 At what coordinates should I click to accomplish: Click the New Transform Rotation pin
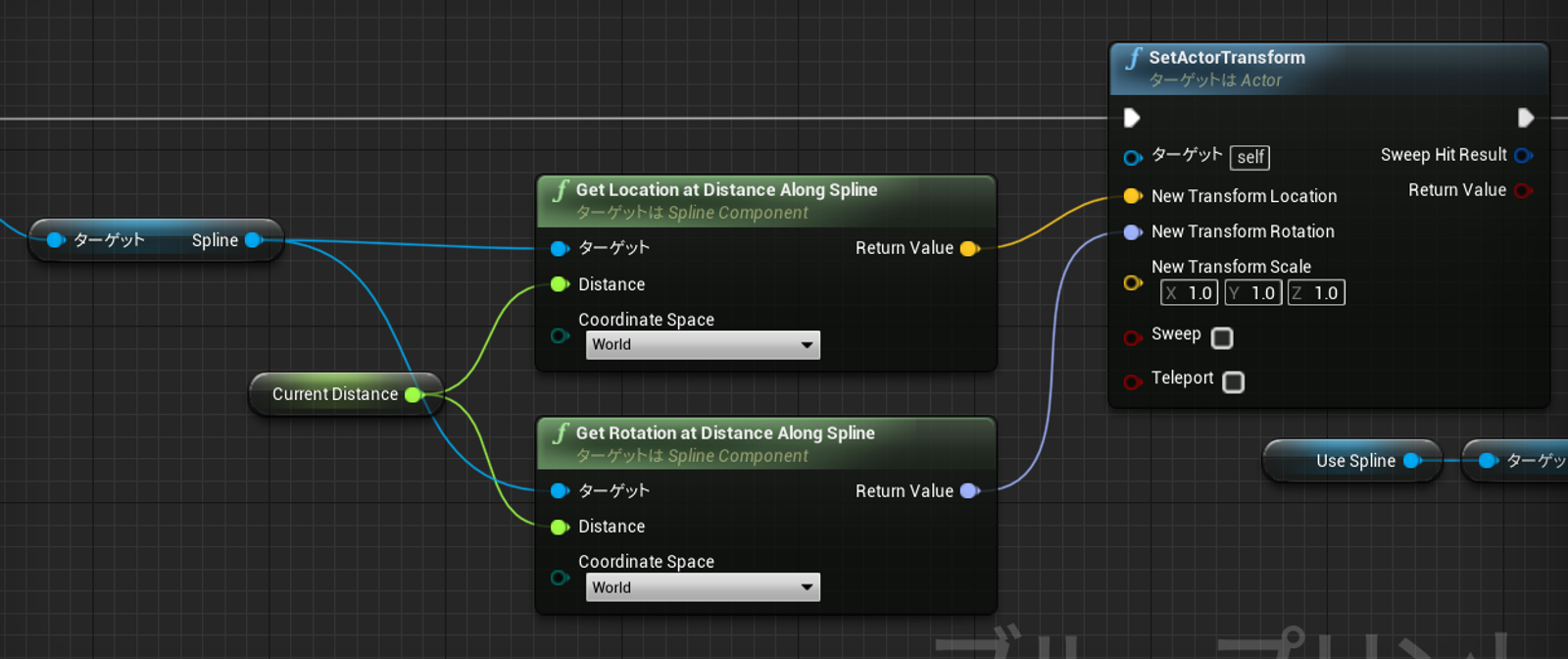point(1133,231)
